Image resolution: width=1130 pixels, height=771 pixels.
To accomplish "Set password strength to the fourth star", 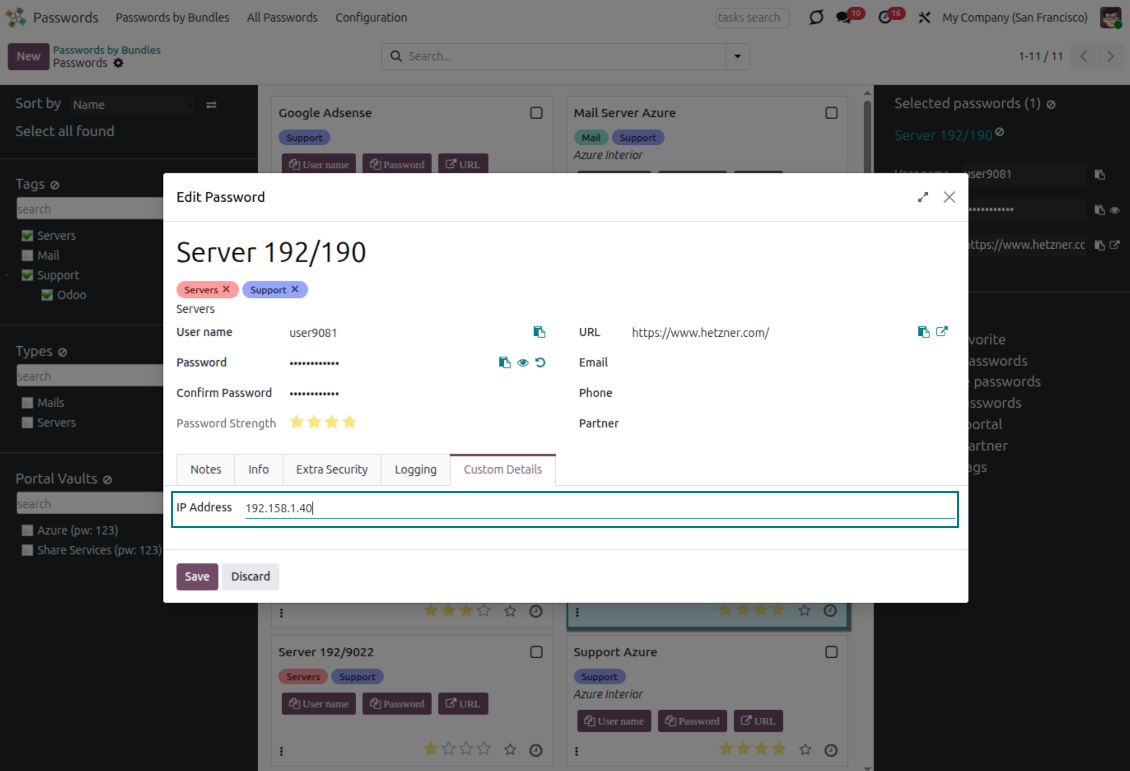I will click(349, 422).
